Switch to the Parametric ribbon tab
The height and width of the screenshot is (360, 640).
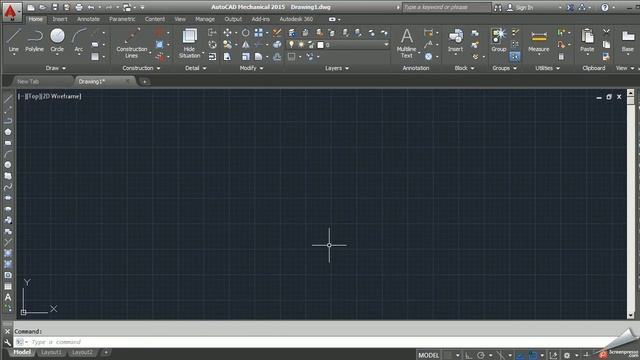[x=122, y=19]
